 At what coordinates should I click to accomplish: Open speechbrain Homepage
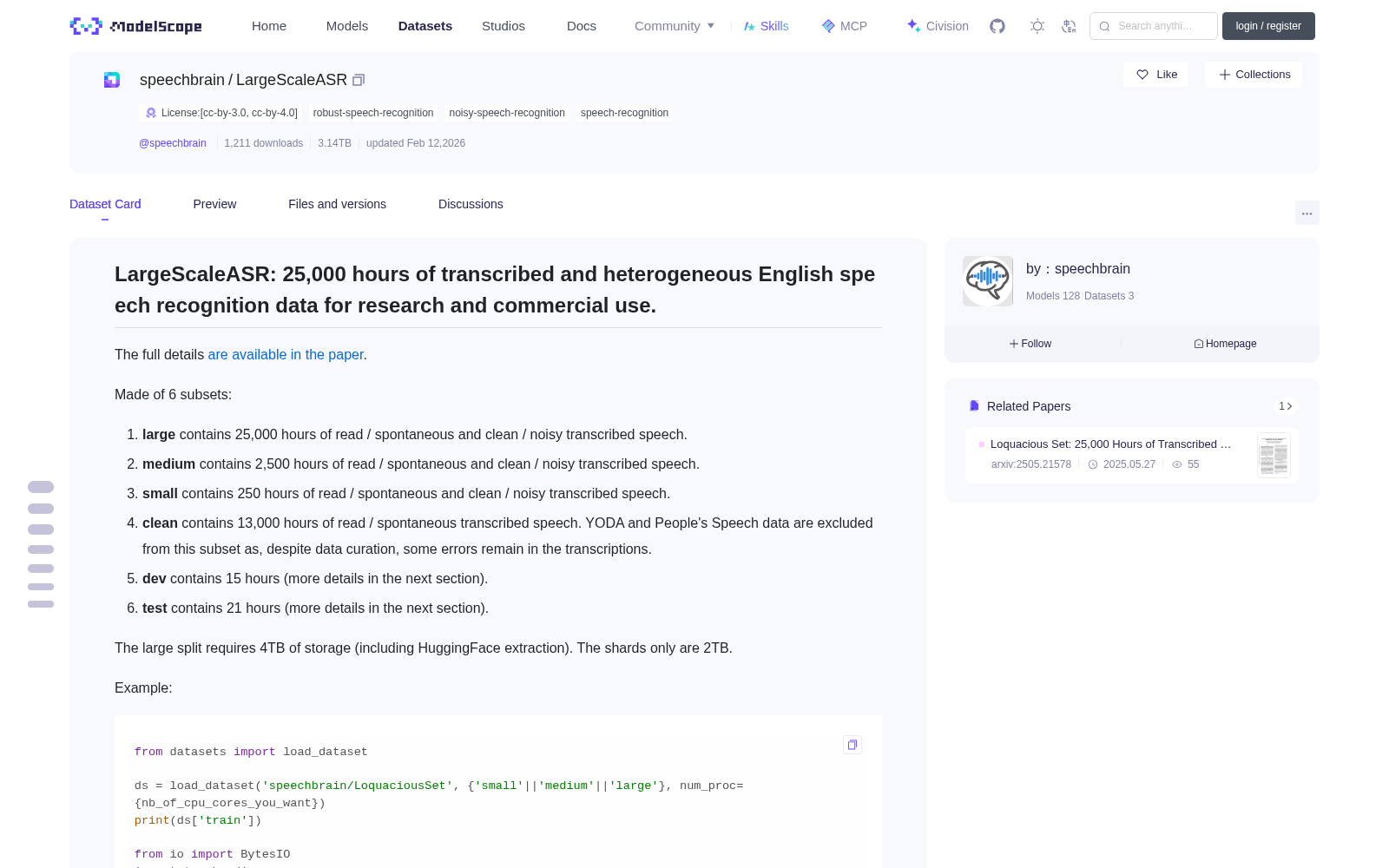pos(1225,344)
